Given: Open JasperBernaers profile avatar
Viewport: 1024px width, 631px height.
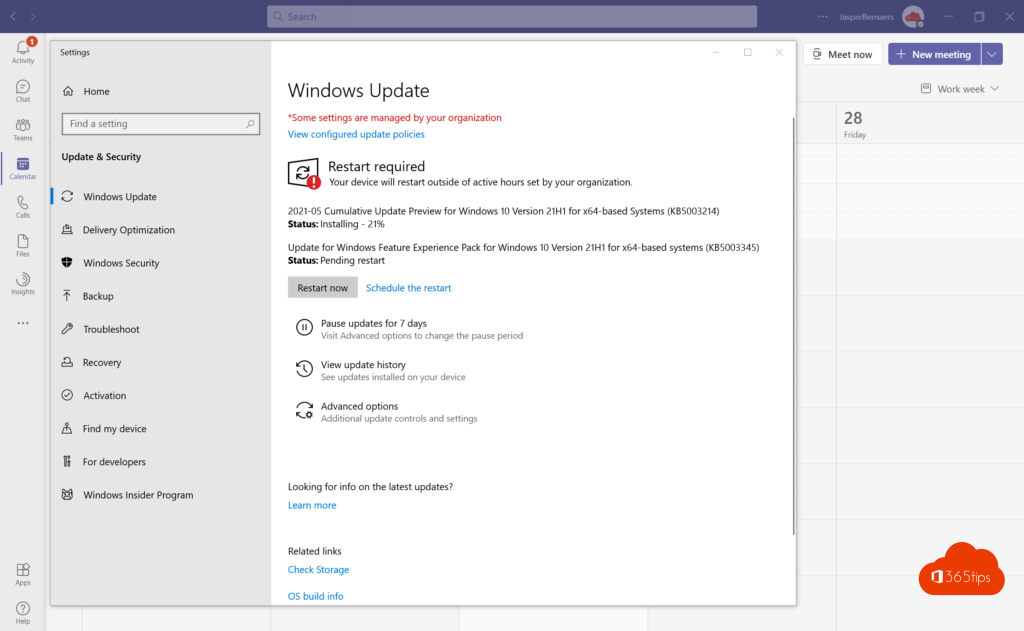Looking at the screenshot, I should click(x=913, y=16).
